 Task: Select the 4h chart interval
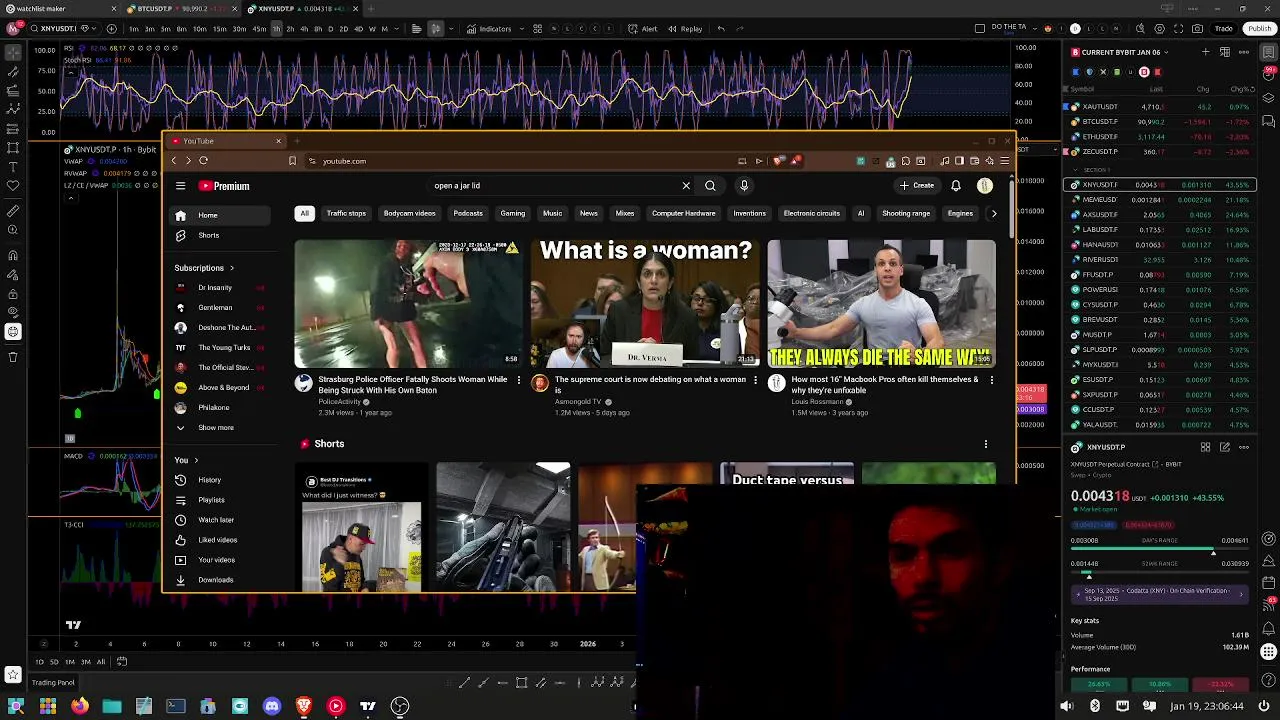[x=303, y=29]
